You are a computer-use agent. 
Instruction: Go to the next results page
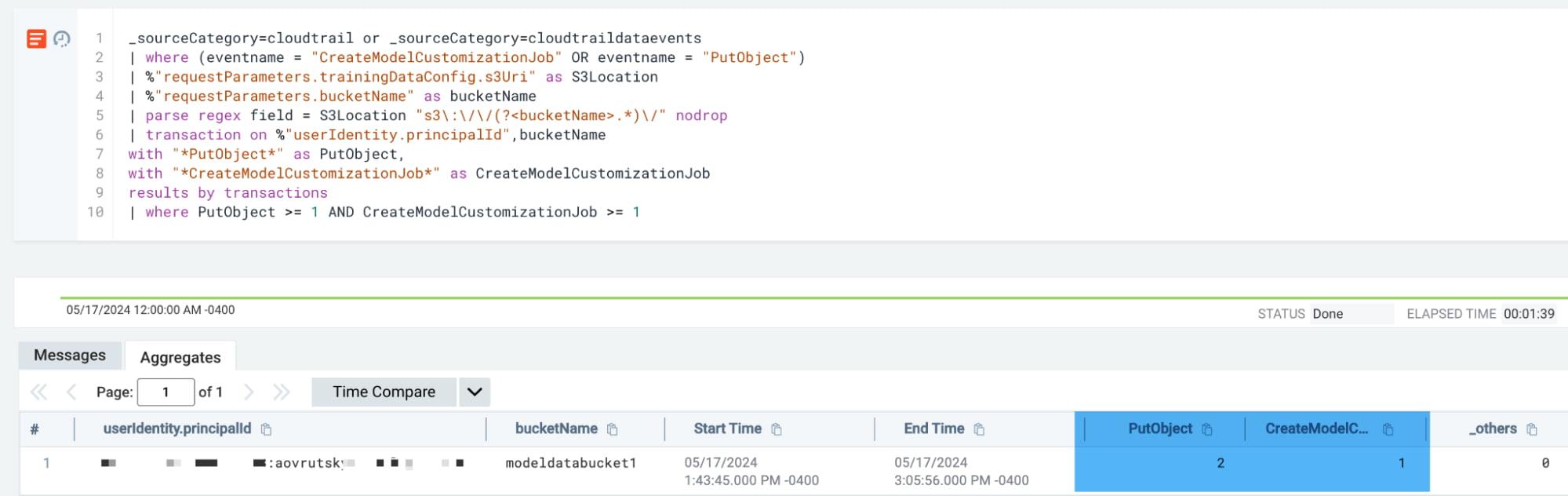click(249, 392)
